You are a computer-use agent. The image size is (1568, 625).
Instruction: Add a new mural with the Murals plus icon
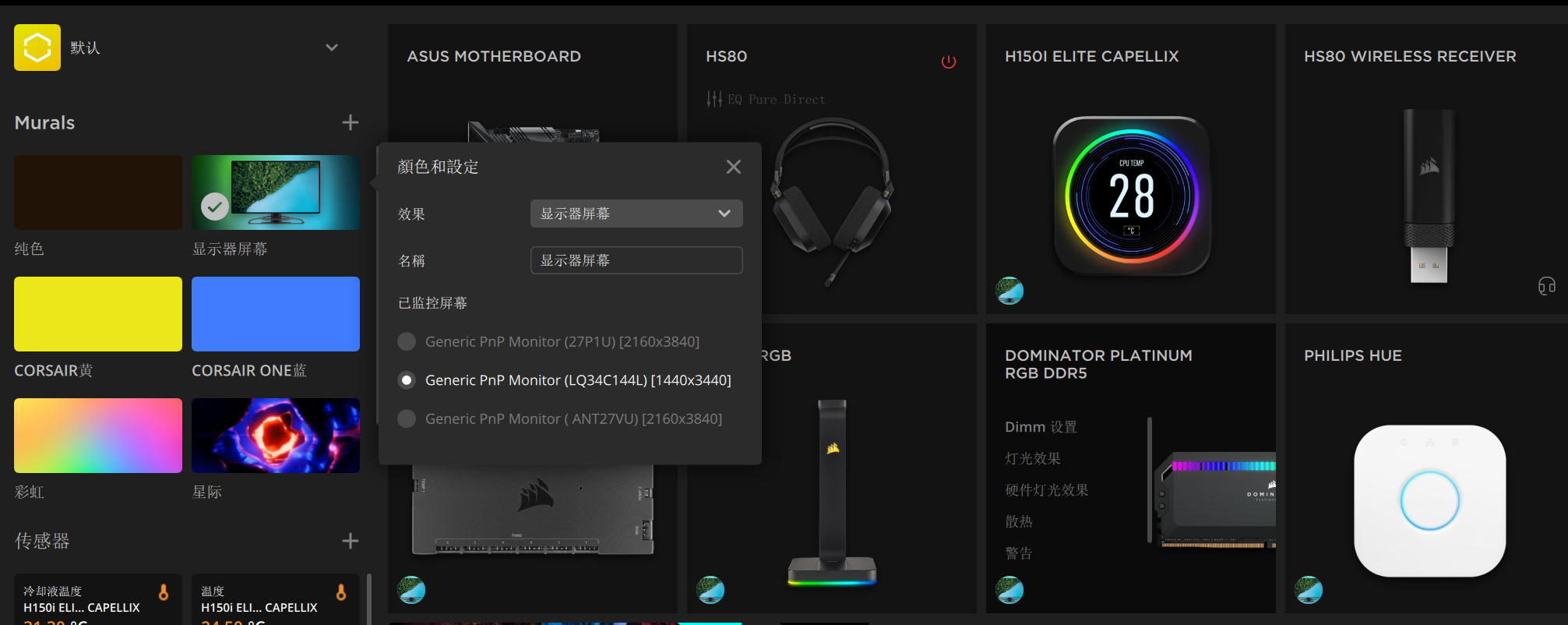[x=351, y=122]
